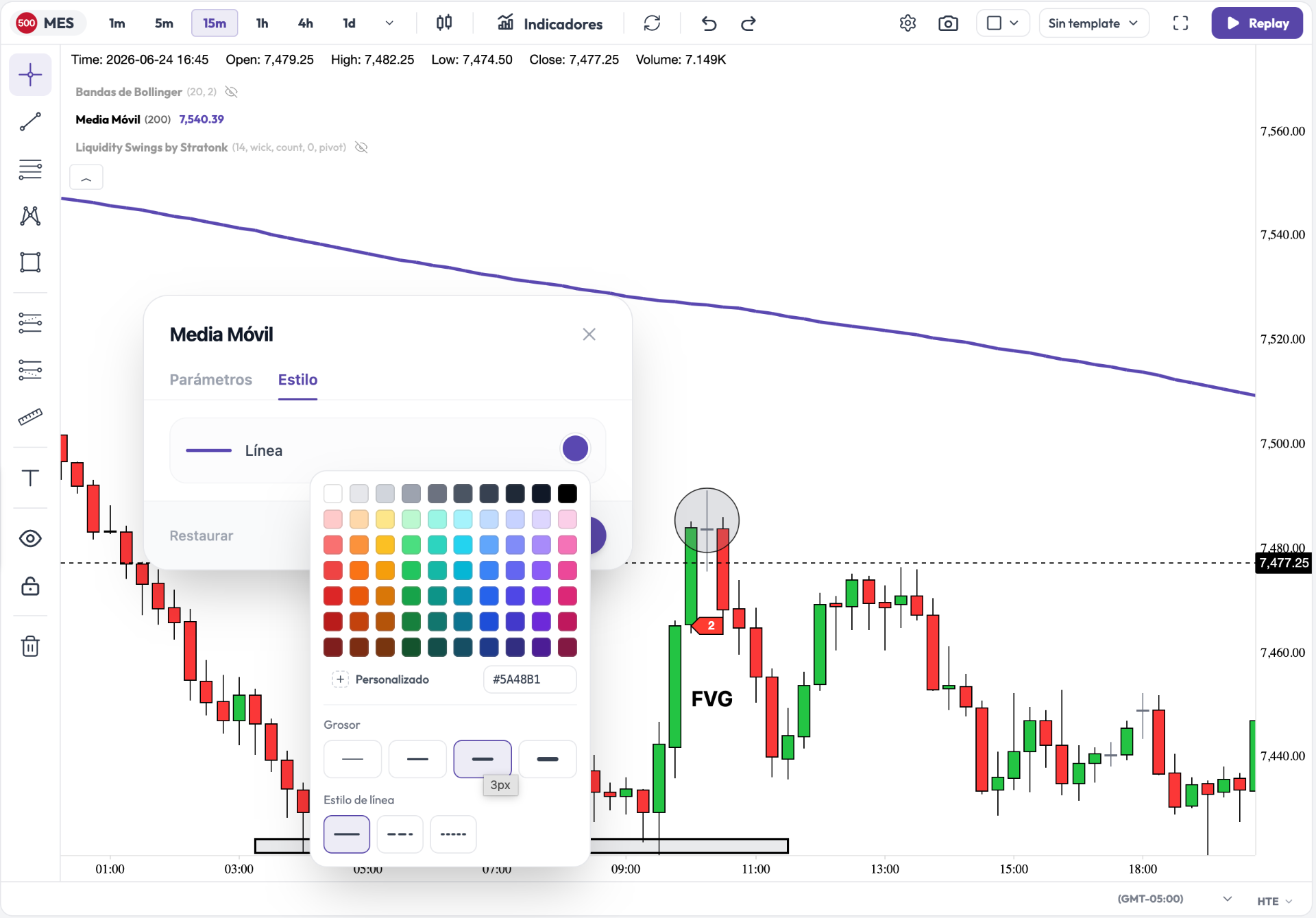The width and height of the screenshot is (1316, 918).
Task: Select the pattern drawing tool
Action: pos(30,216)
